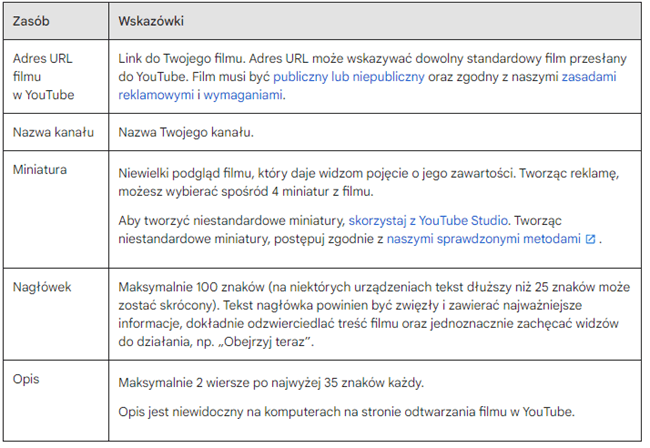Select the 'Wskazówki' column header

click(150, 20)
